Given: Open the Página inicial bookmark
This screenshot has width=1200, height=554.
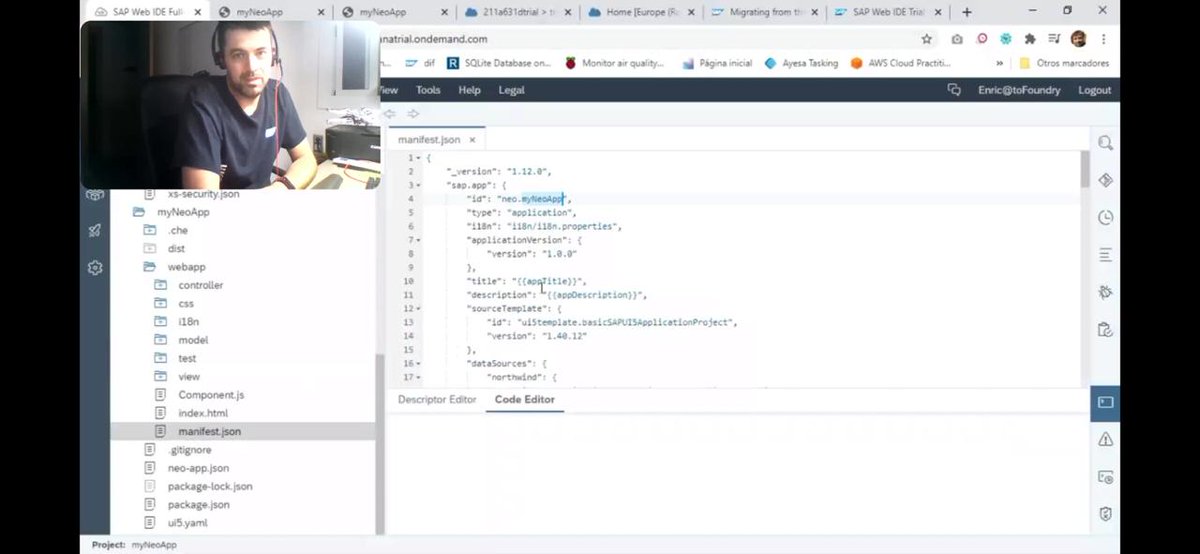Looking at the screenshot, I should [717, 63].
